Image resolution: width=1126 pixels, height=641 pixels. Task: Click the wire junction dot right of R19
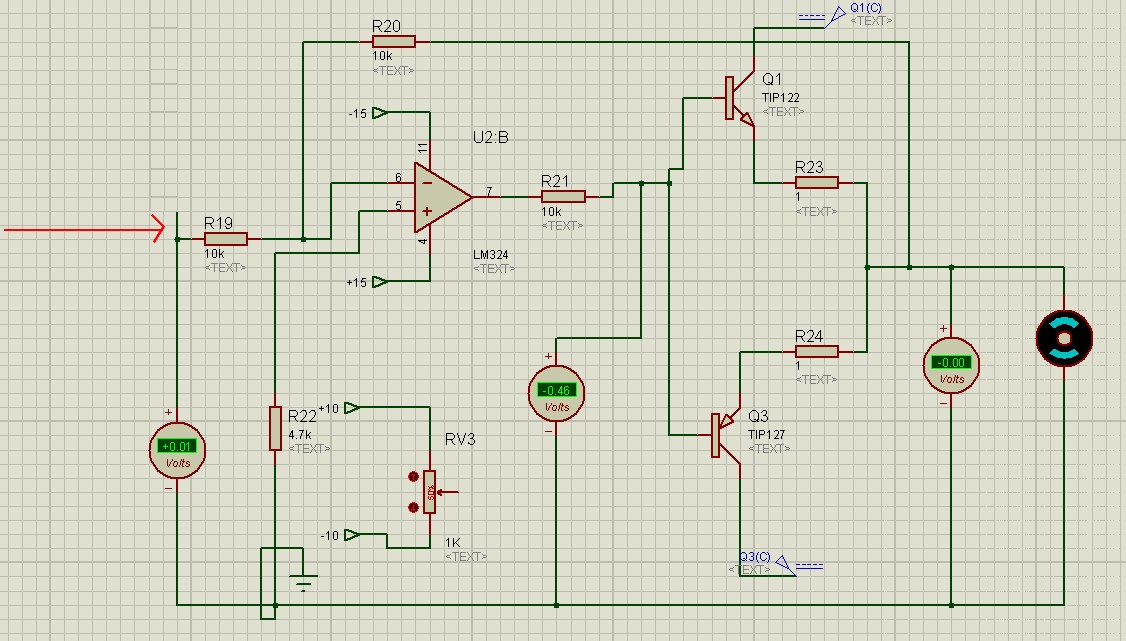[x=303, y=239]
